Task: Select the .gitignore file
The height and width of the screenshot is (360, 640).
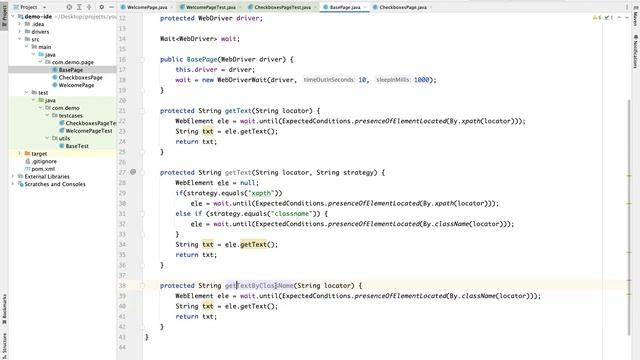Action: click(44, 161)
